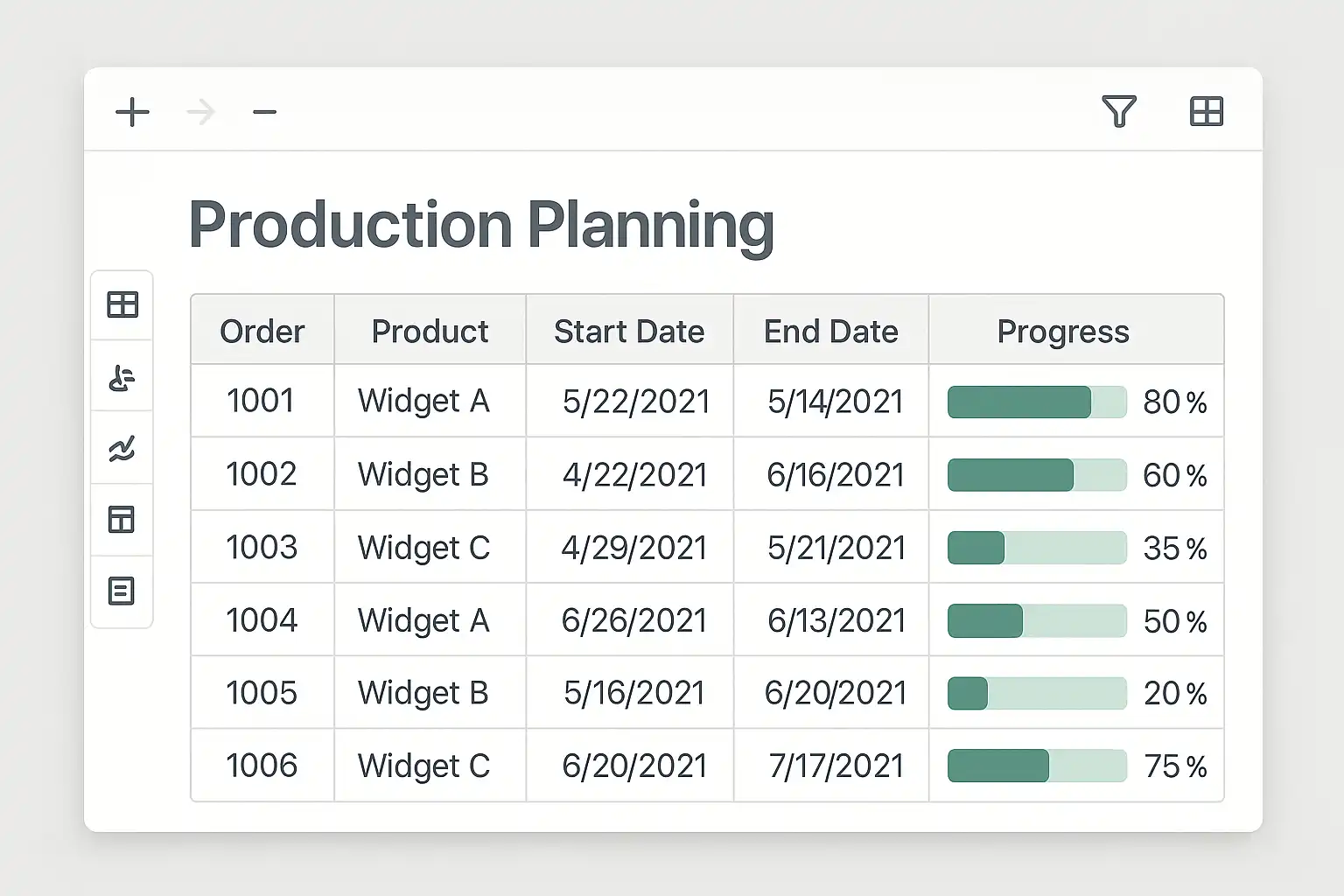Click the minus remove icon
Image resolution: width=1344 pixels, height=896 pixels.
pyautogui.click(x=264, y=112)
